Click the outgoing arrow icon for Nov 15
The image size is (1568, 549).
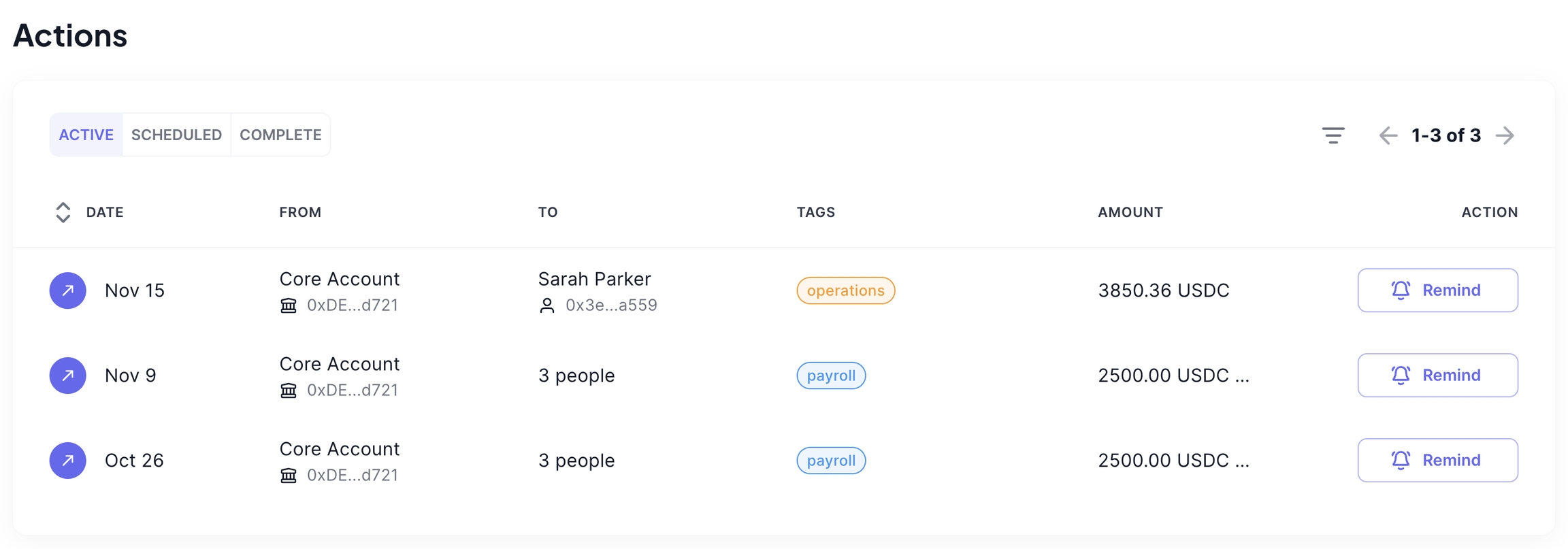(68, 290)
